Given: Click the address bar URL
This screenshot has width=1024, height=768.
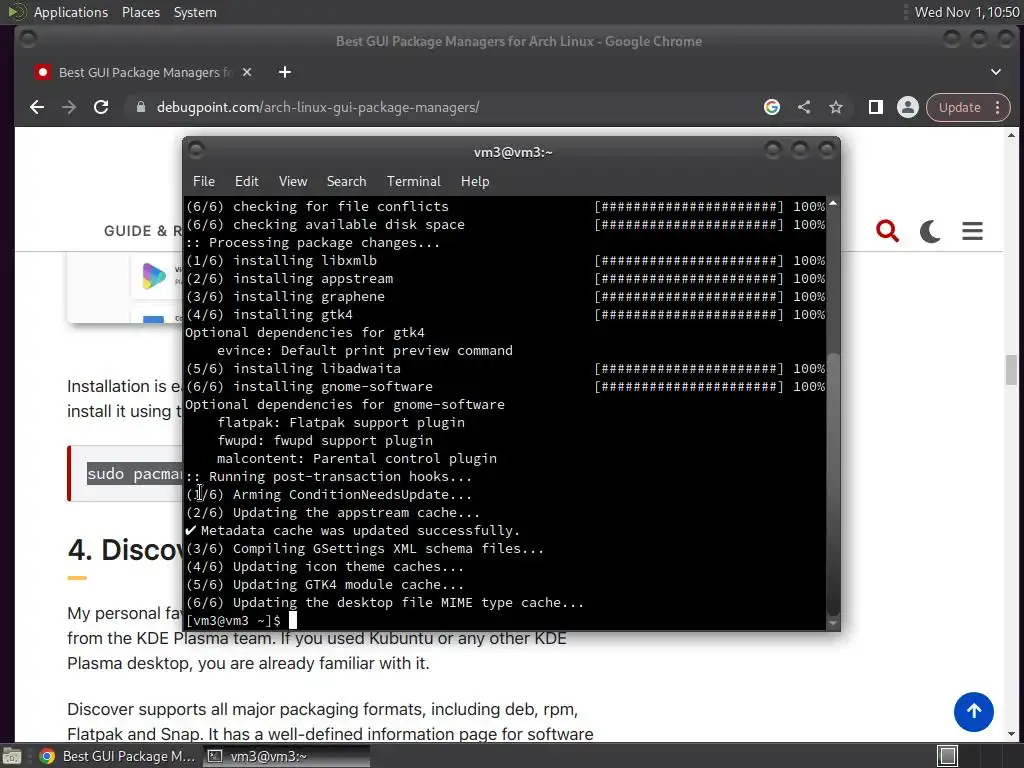Looking at the screenshot, I should 318,107.
